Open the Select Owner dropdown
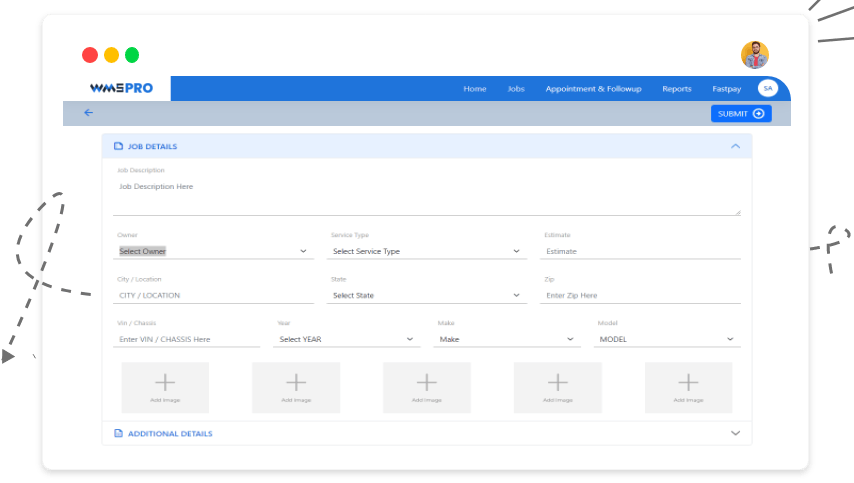This screenshot has width=854, height=483. tap(214, 252)
